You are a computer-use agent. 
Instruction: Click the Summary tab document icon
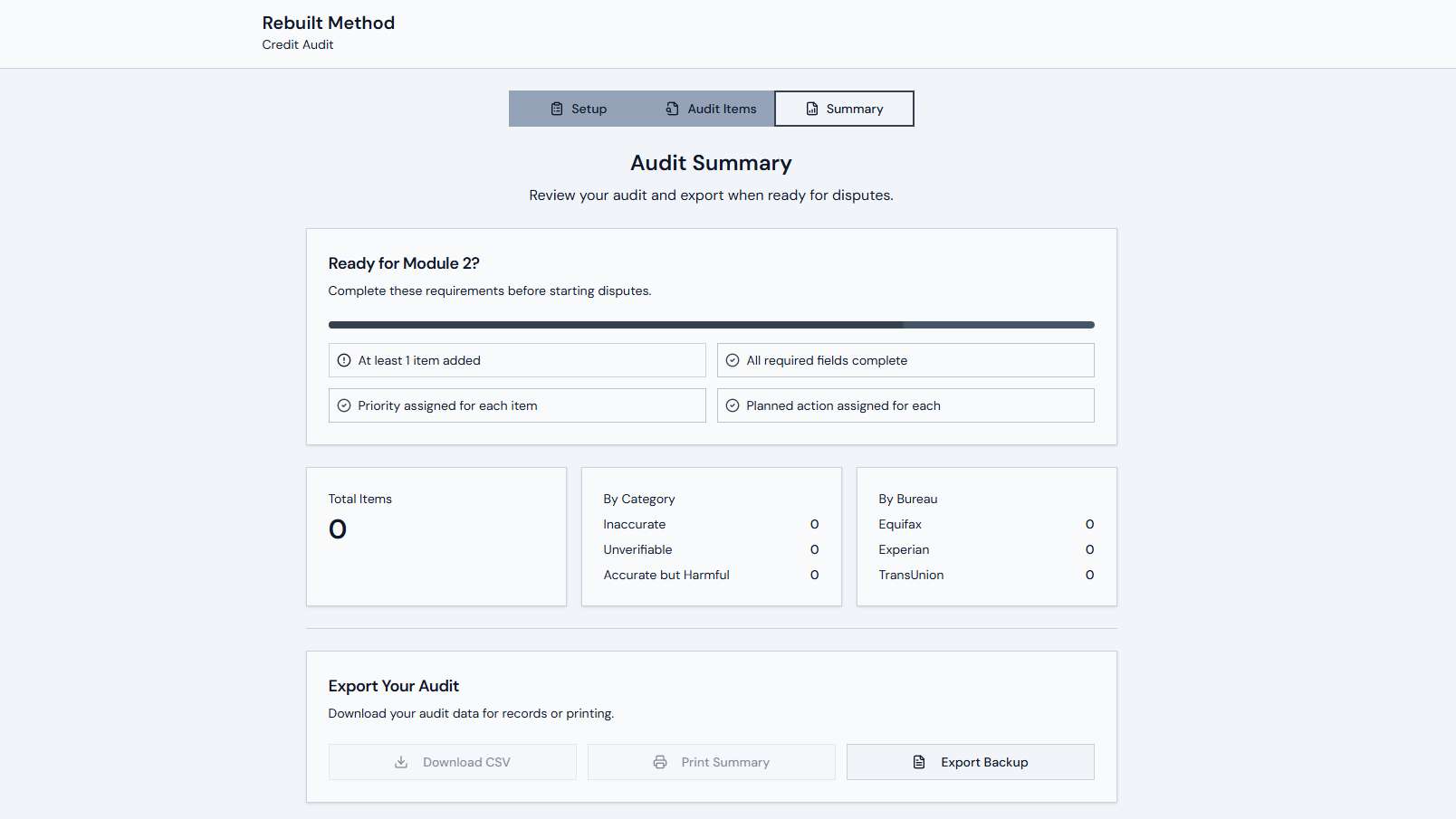pos(812,109)
